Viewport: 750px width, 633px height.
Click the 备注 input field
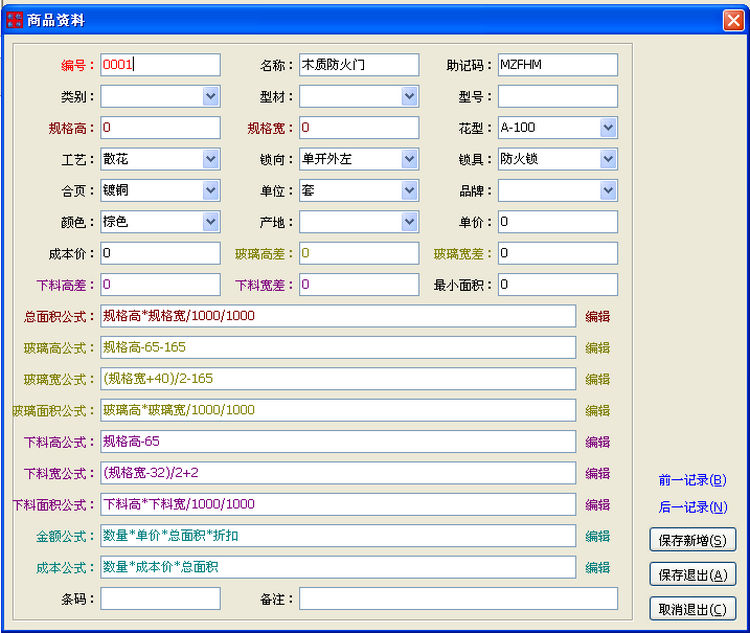pyautogui.click(x=459, y=599)
